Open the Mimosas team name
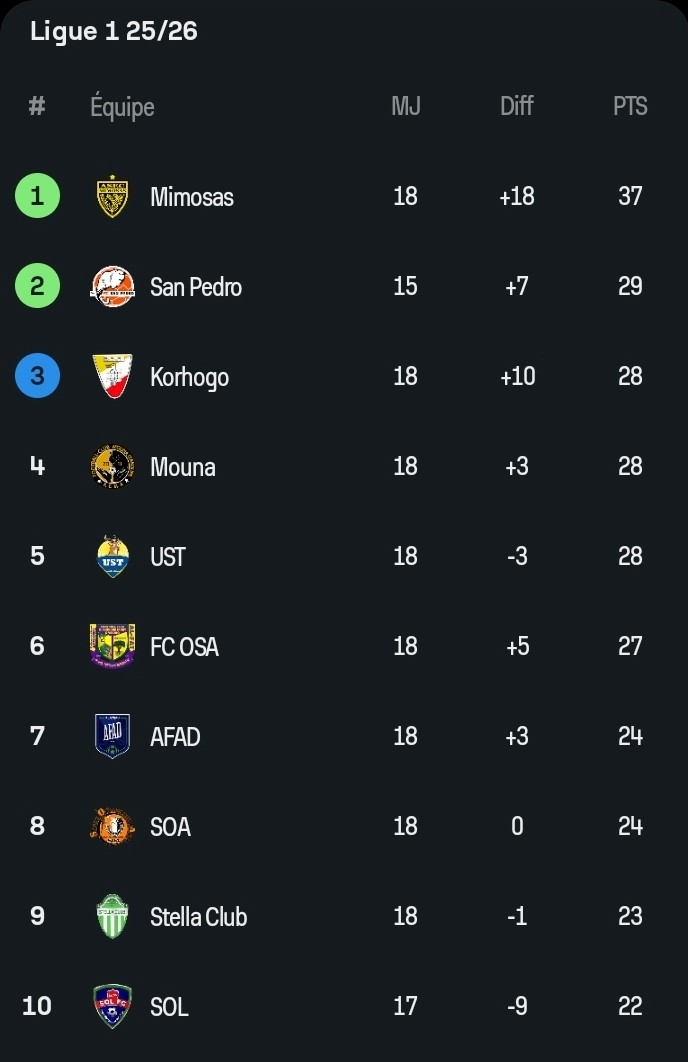Image resolution: width=688 pixels, height=1062 pixels. coord(191,197)
